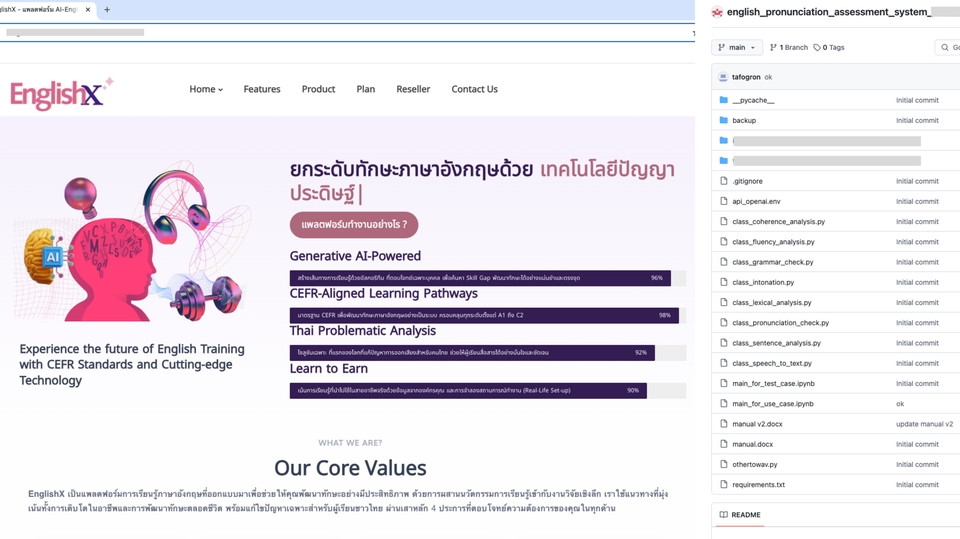
Task: Click the tafogron committer avatar
Action: pyautogui.click(x=723, y=77)
